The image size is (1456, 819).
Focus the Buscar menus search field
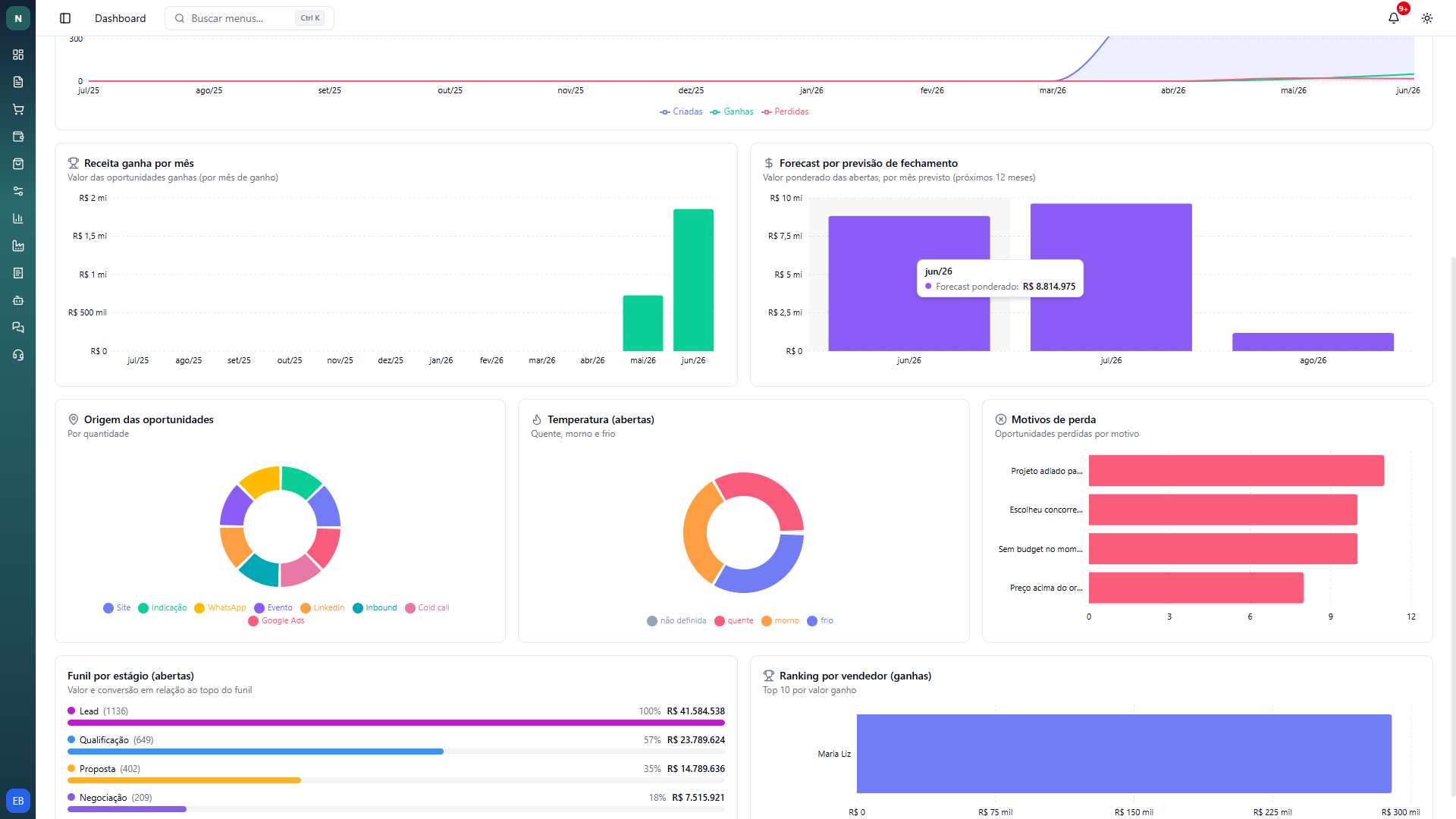point(249,18)
